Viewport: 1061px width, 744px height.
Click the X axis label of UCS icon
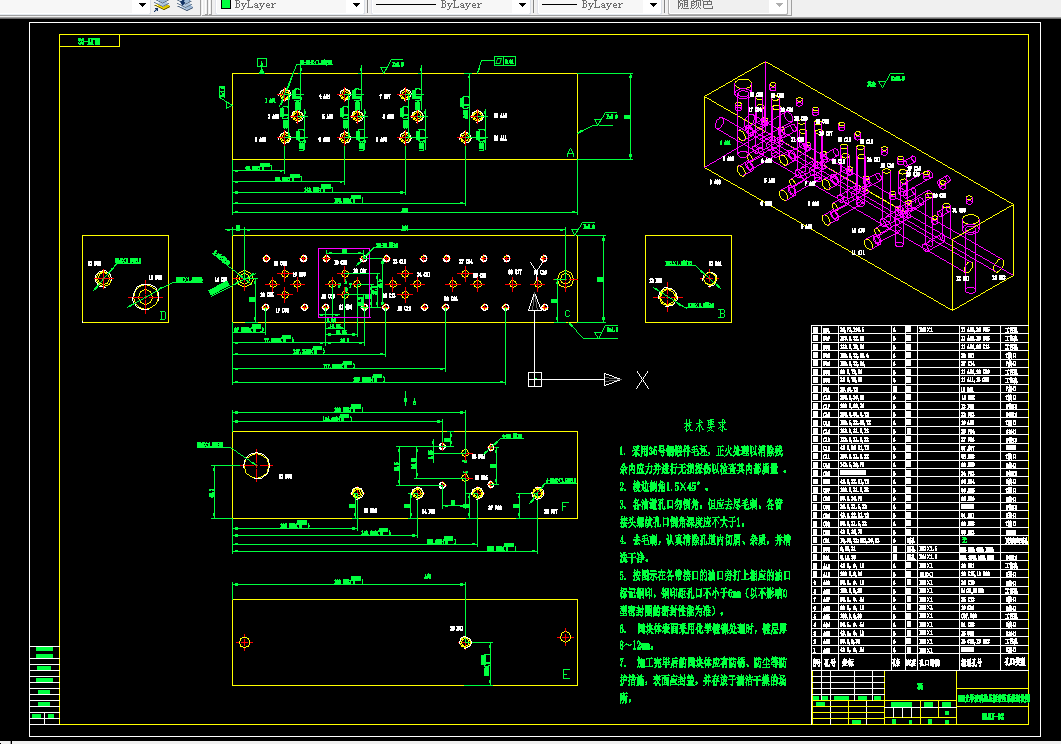point(642,380)
